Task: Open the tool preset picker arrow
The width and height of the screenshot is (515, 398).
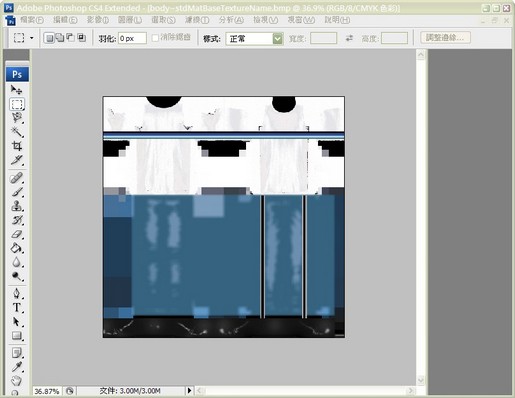Action: [32, 38]
